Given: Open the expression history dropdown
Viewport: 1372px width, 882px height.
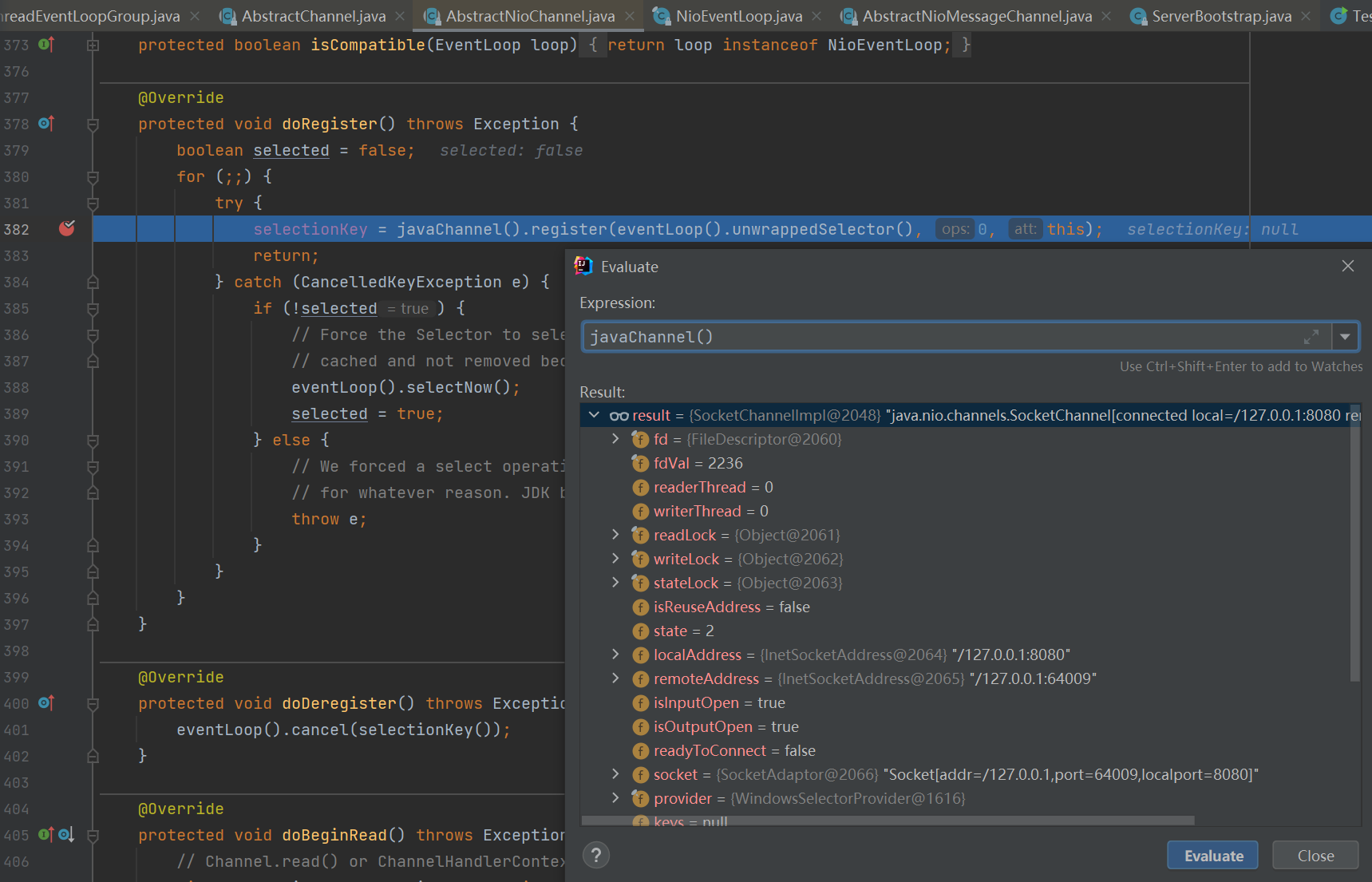Looking at the screenshot, I should pyautogui.click(x=1345, y=337).
